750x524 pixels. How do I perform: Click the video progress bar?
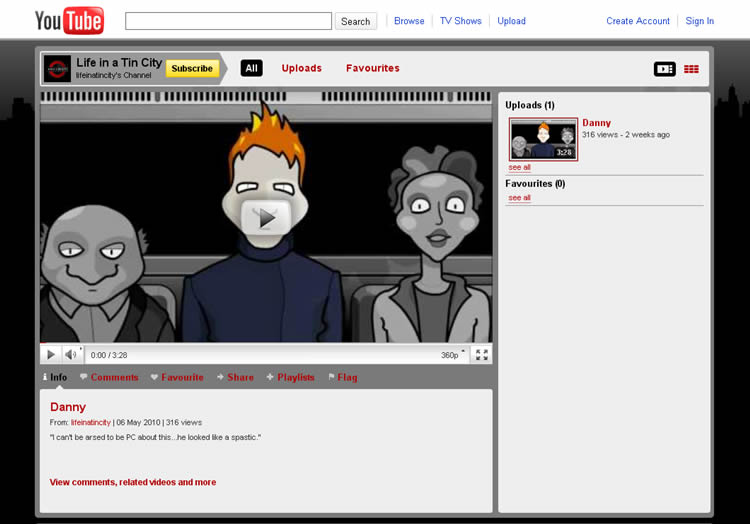pos(266,343)
